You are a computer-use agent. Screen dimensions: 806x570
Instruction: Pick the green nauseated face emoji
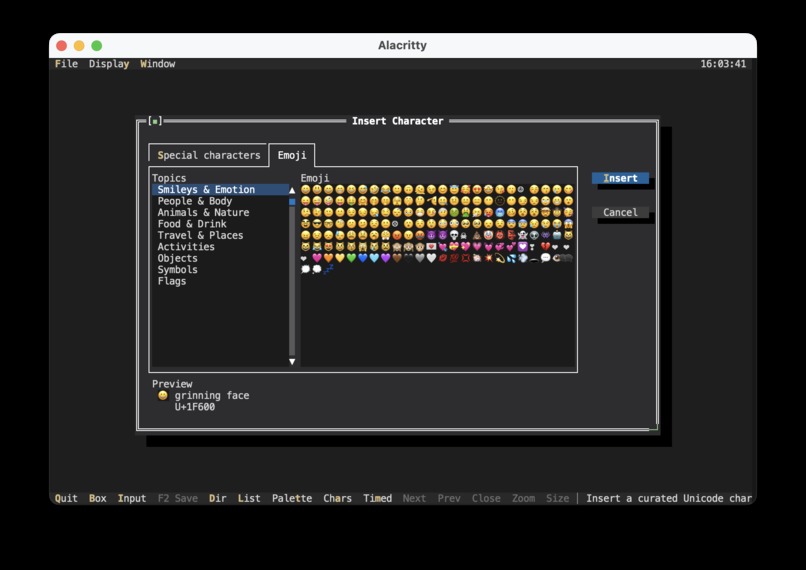454,212
